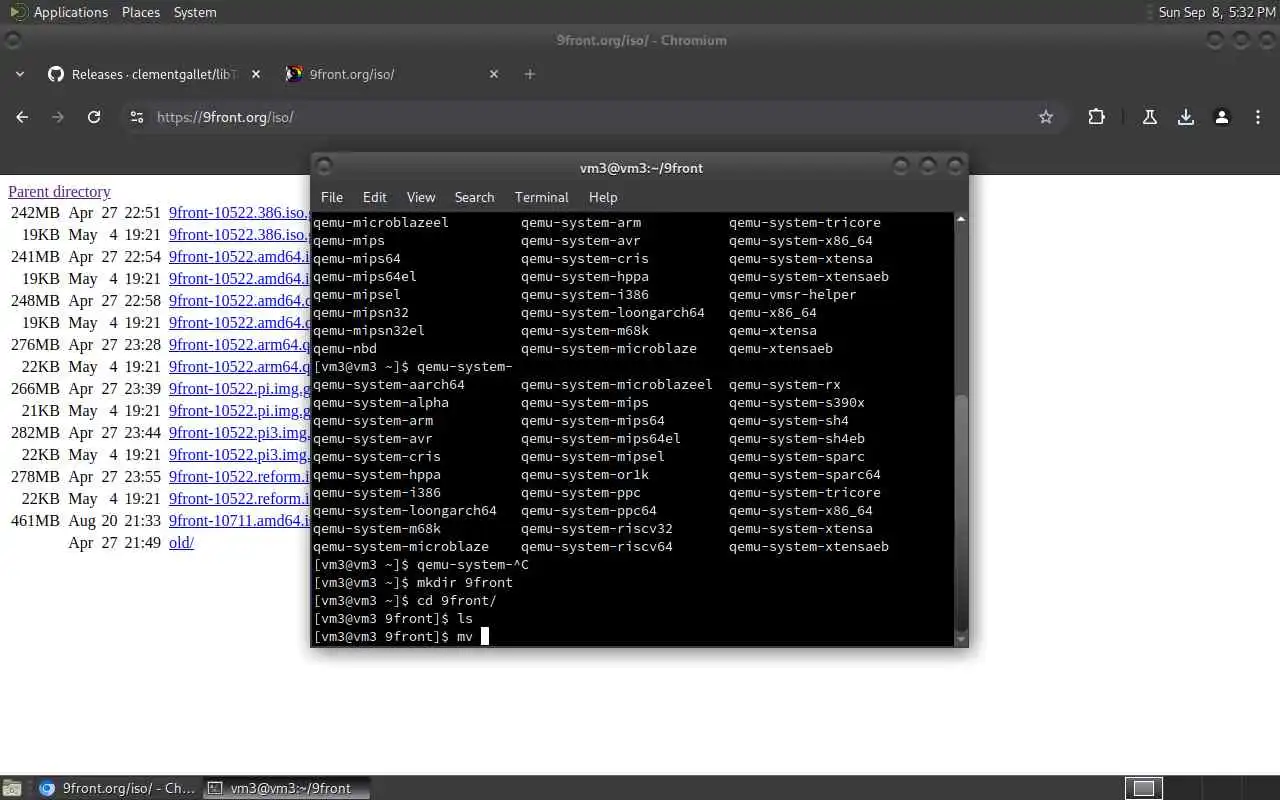Screen dimensions: 1280x800
Task: Open the System menu
Action: [x=195, y=12]
